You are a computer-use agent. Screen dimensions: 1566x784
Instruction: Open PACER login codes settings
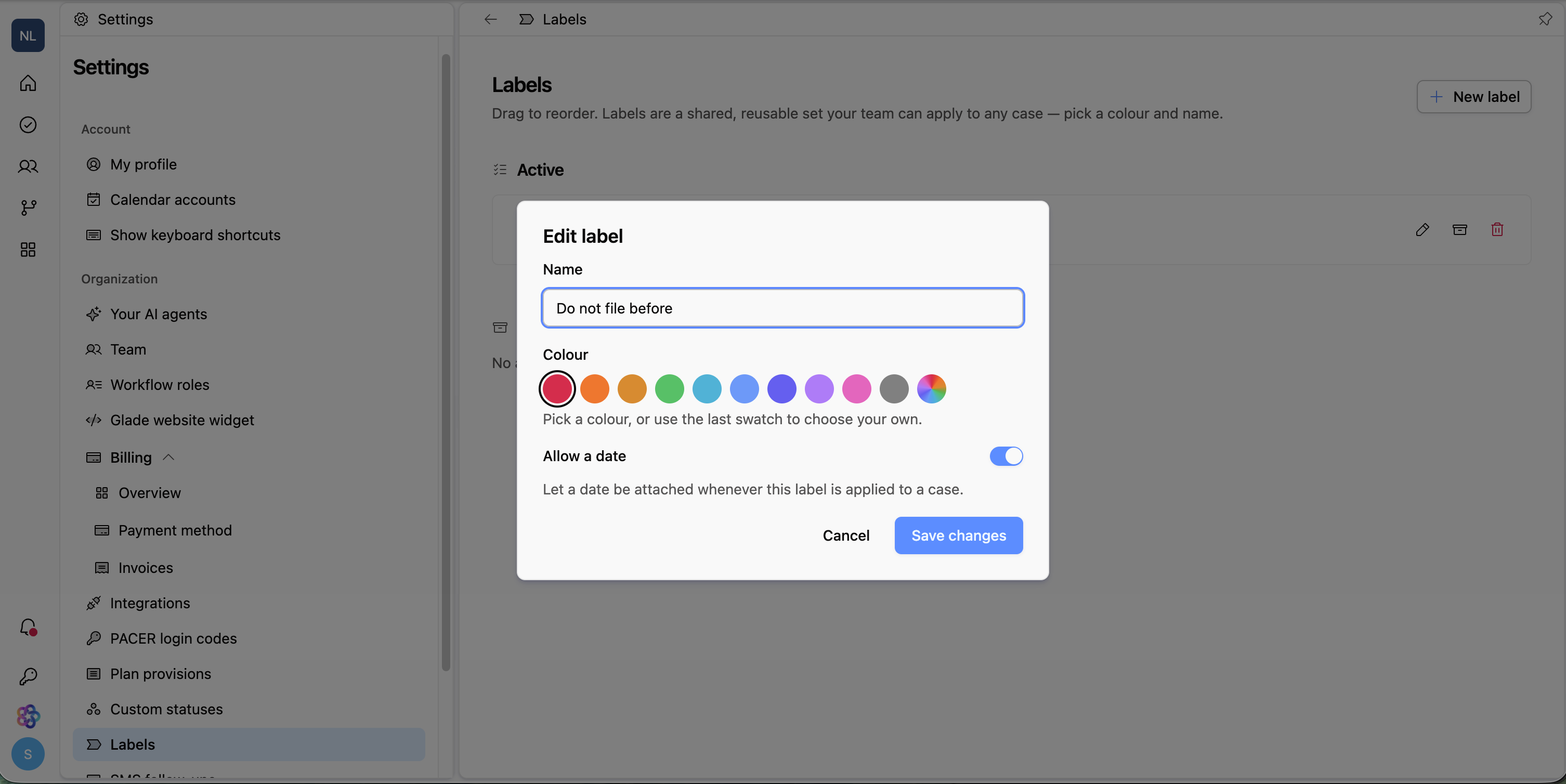(x=249, y=638)
